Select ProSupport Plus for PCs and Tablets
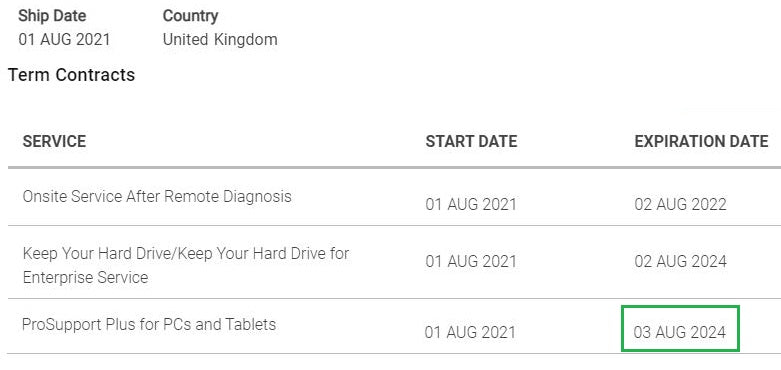The image size is (781, 370). tap(149, 325)
